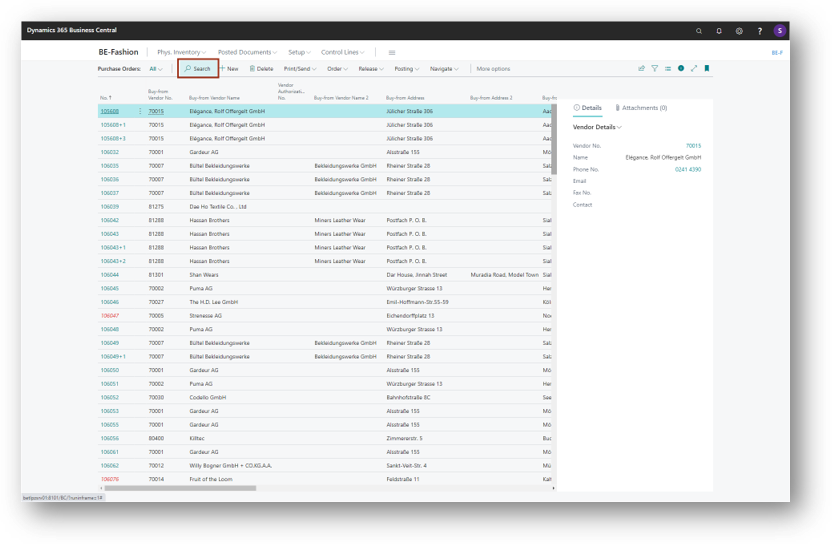Click the BE-F company badge at top right
The width and height of the screenshot is (832, 544).
tap(777, 53)
